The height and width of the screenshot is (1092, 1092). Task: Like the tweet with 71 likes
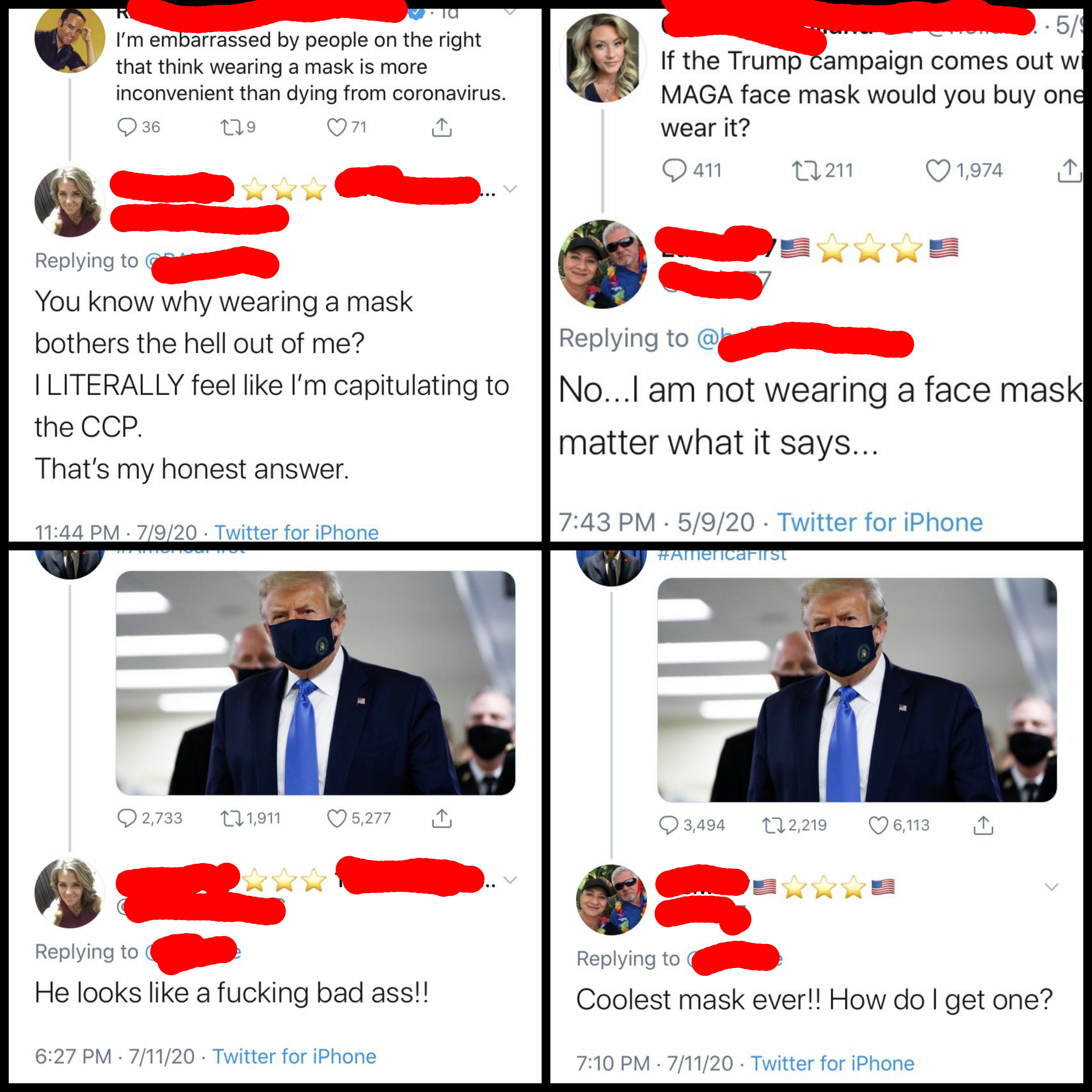337,127
